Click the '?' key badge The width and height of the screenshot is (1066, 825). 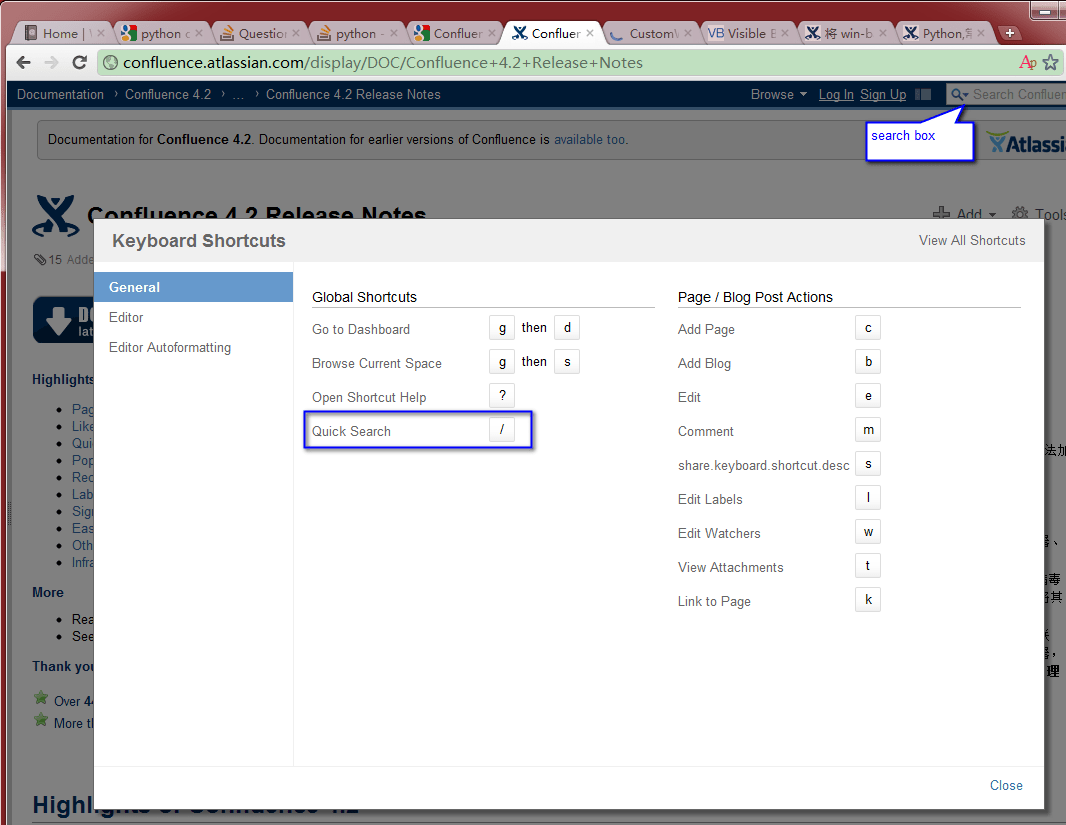point(502,396)
